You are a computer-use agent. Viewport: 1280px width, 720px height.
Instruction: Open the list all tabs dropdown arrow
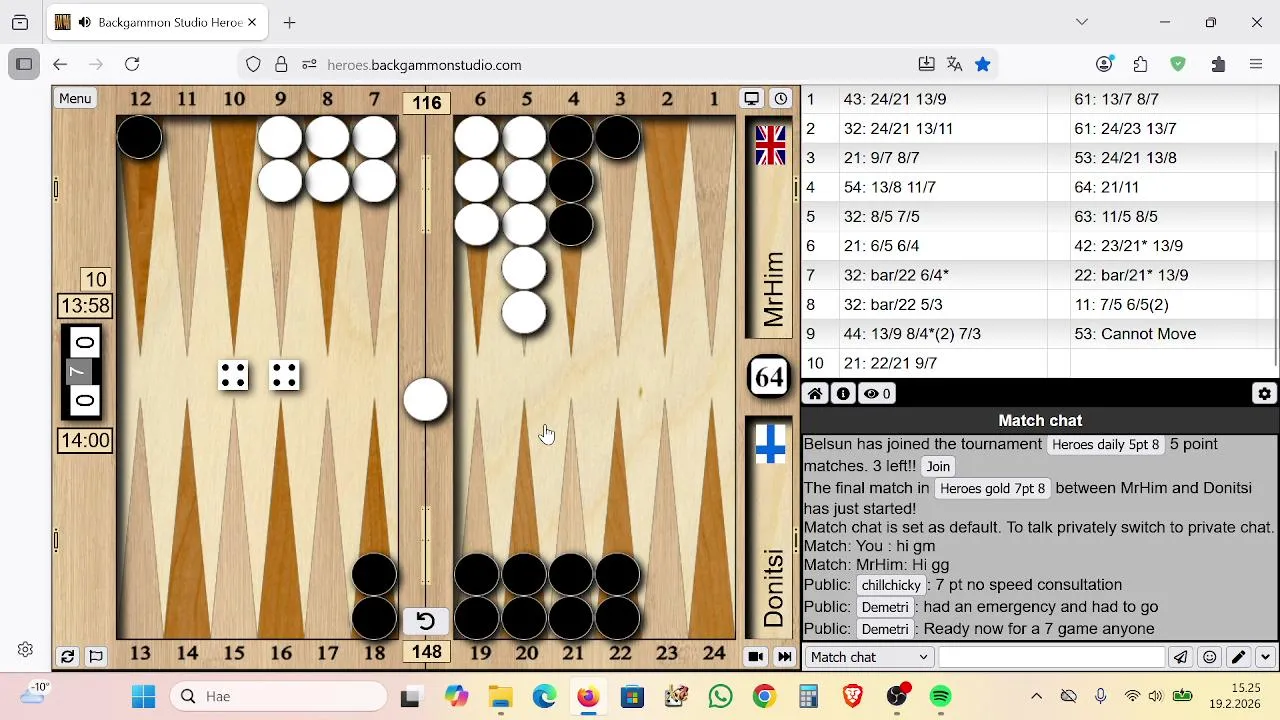click(x=1081, y=22)
